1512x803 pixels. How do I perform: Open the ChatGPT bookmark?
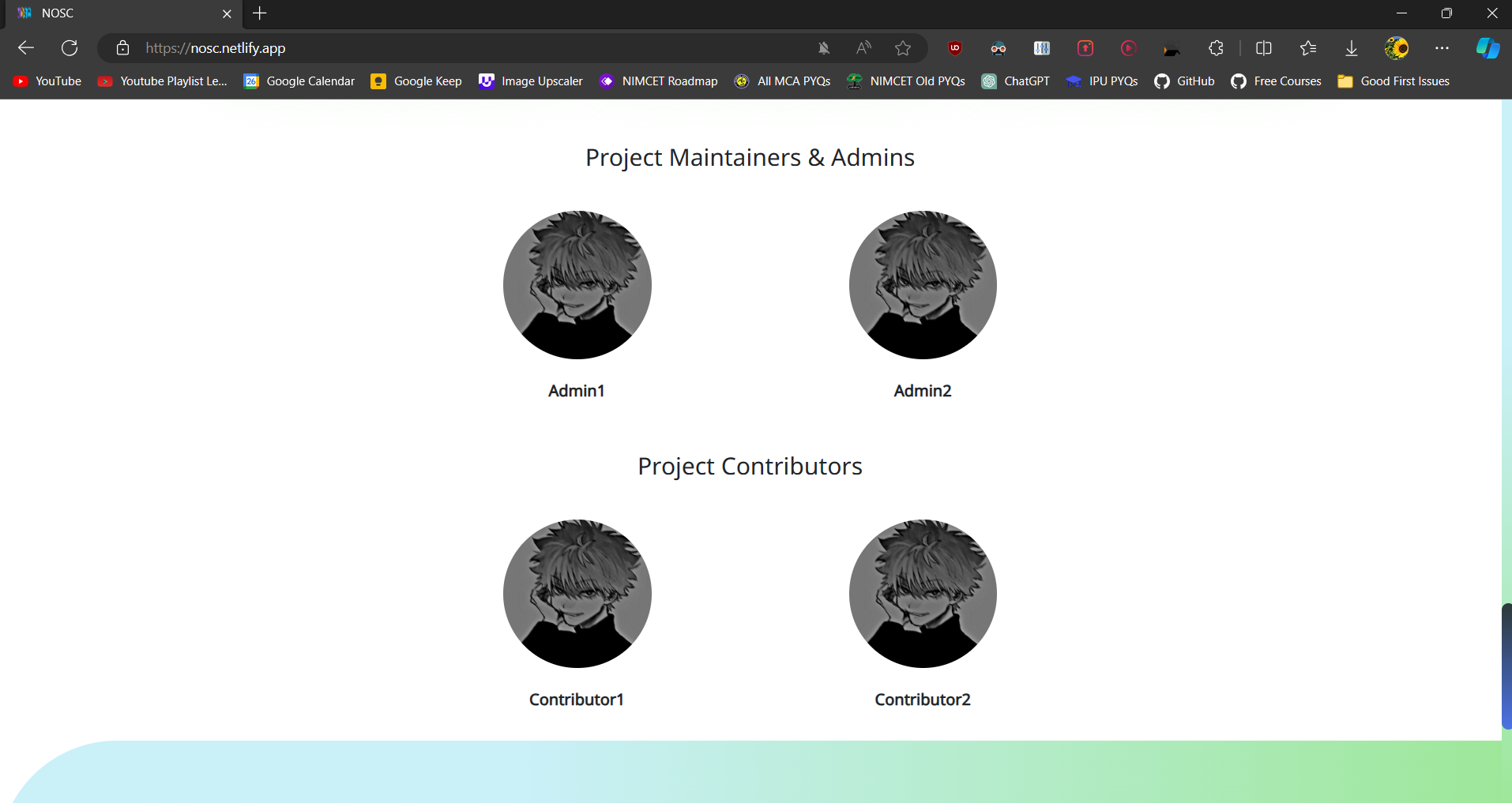(1017, 81)
